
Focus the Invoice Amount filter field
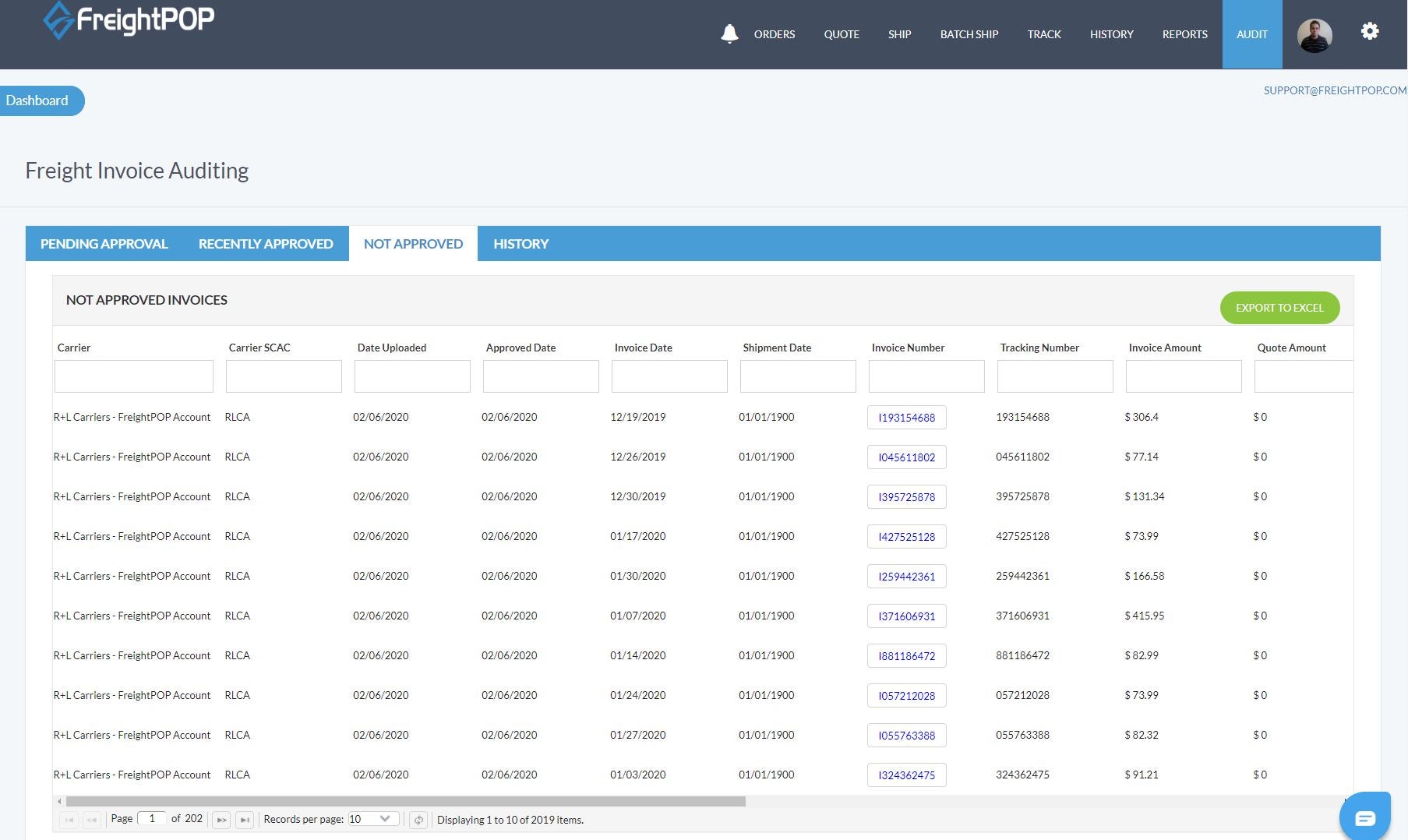1184,376
